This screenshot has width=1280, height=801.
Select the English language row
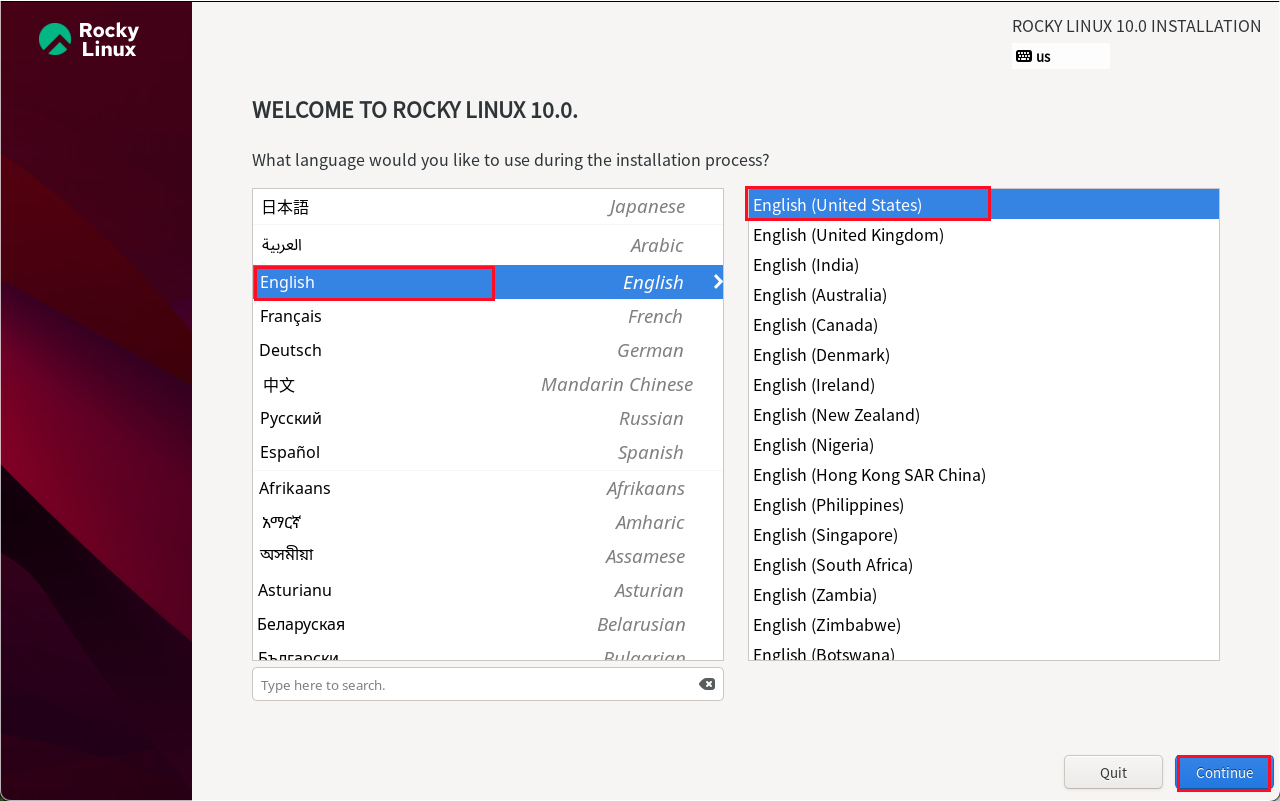(487, 282)
